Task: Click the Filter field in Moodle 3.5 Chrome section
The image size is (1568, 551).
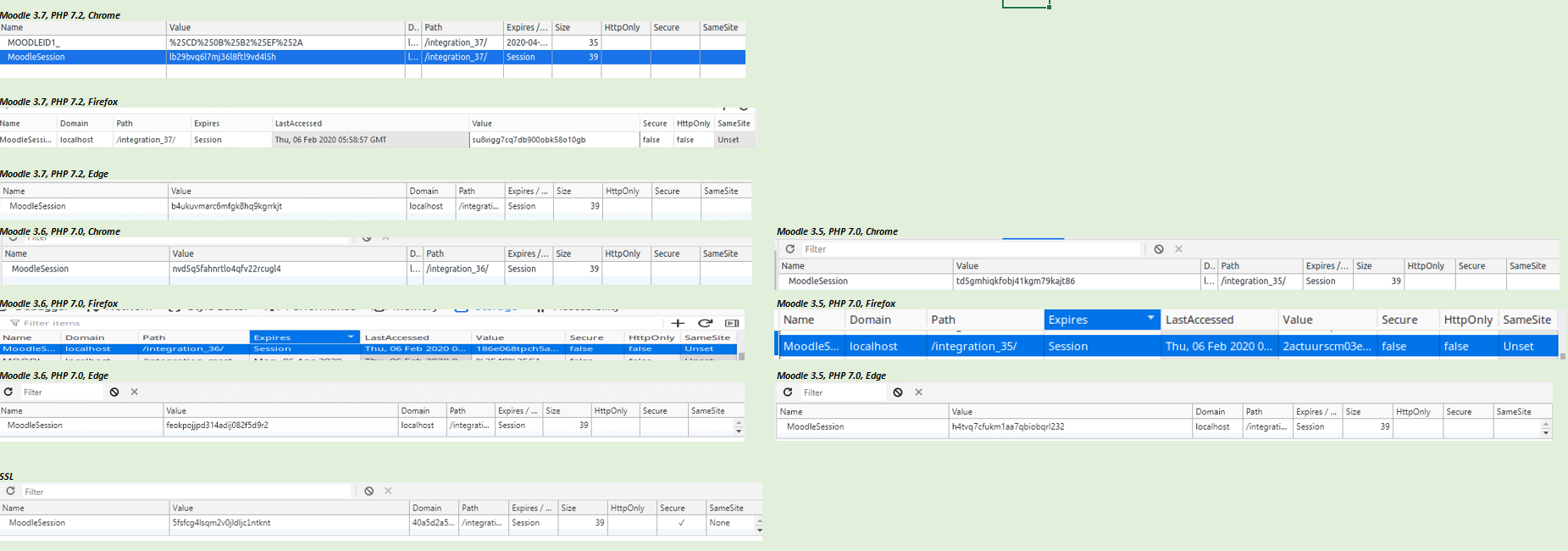Action: pyautogui.click(x=972, y=249)
